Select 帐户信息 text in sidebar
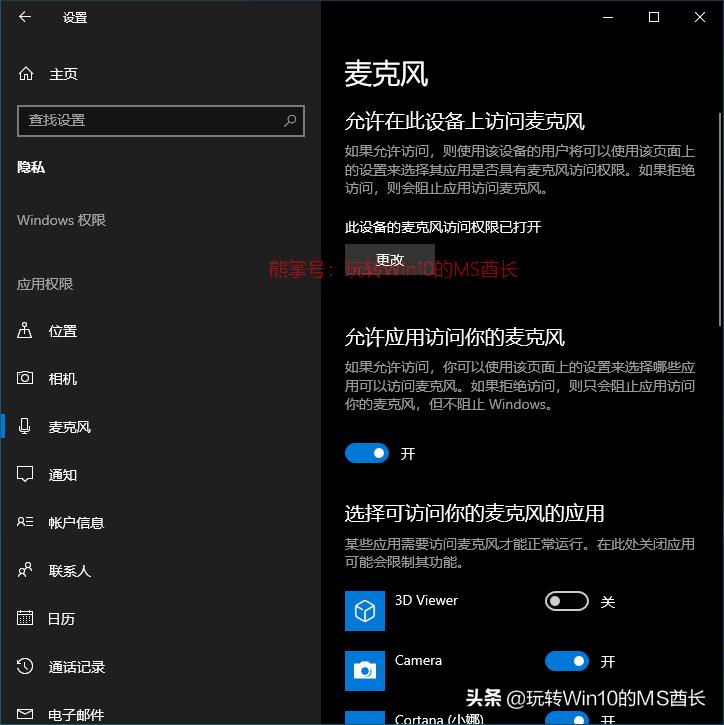 click(x=76, y=523)
